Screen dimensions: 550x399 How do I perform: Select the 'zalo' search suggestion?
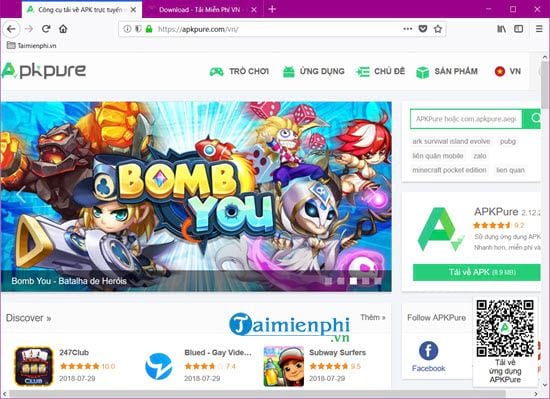[479, 156]
